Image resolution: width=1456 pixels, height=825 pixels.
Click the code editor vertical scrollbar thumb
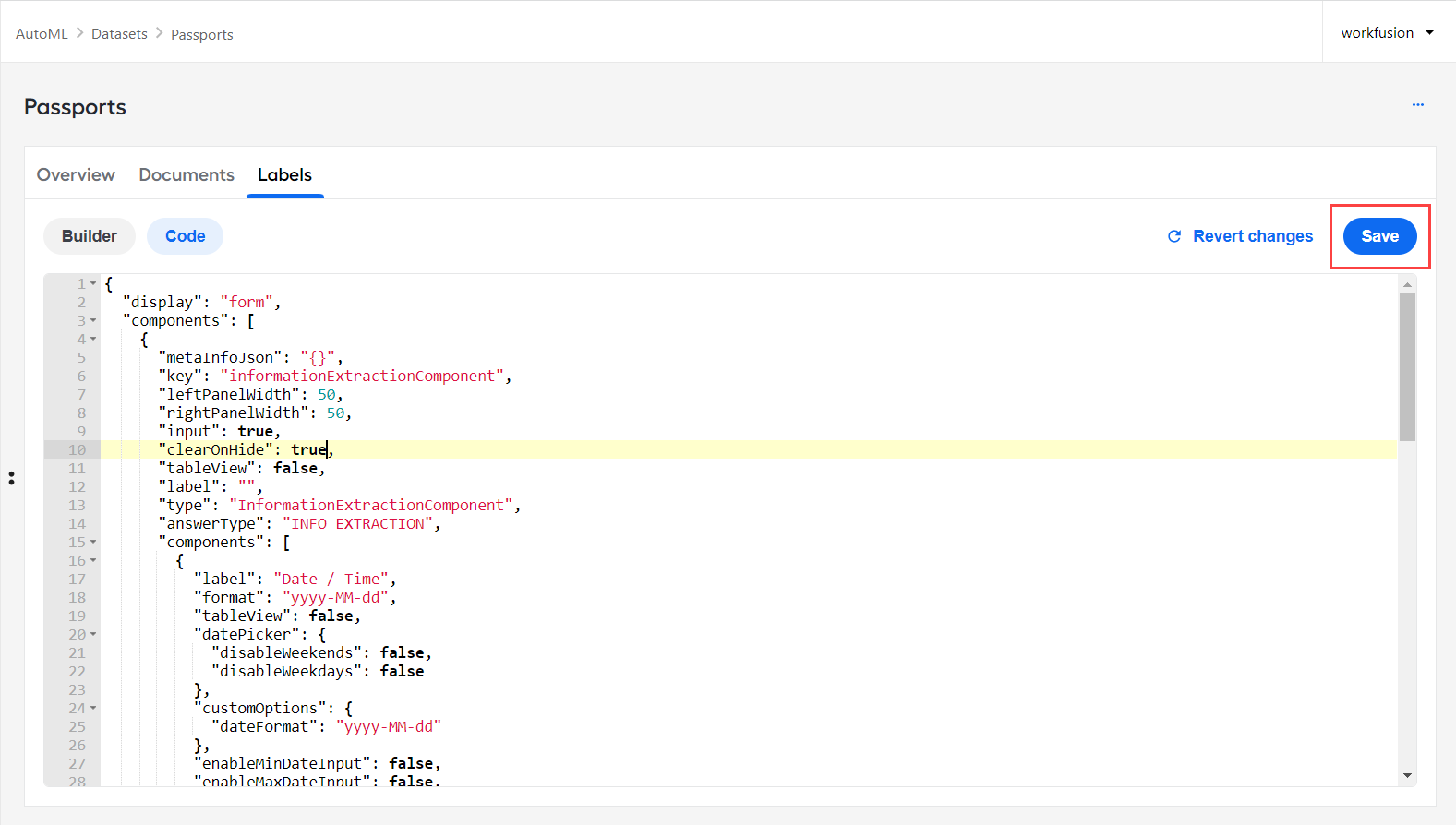(x=1407, y=366)
